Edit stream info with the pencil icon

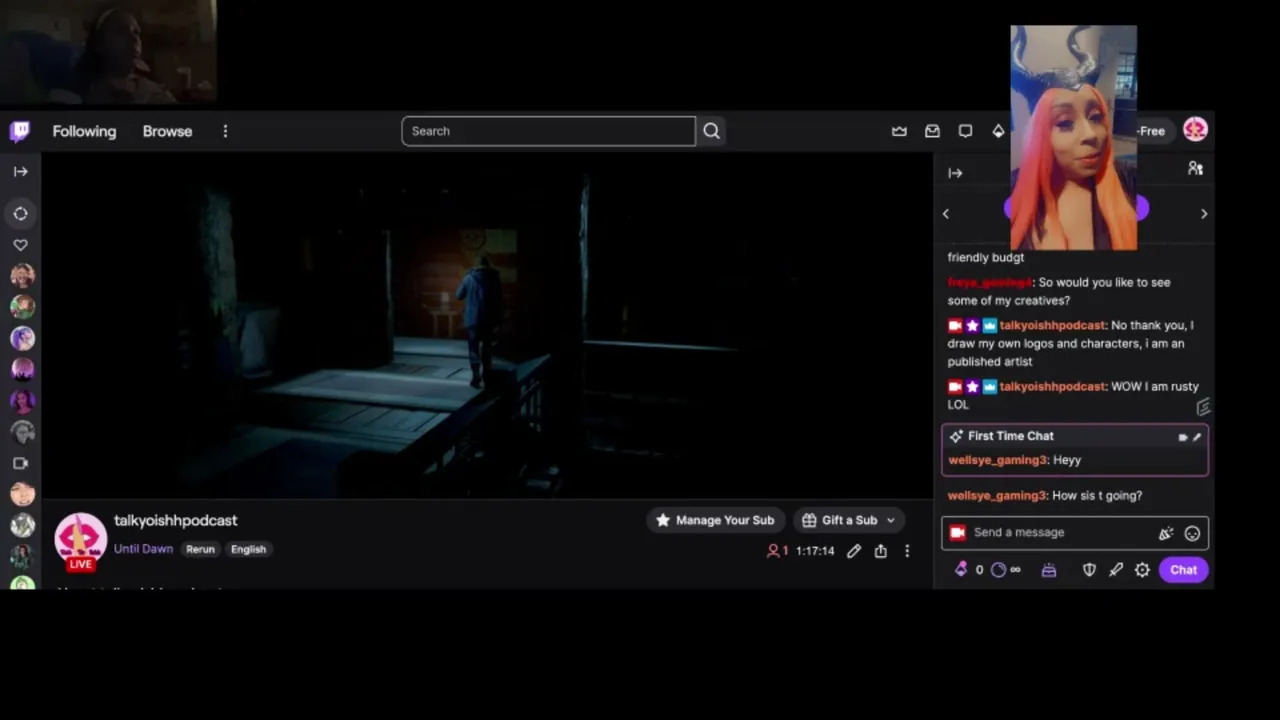[x=854, y=551]
